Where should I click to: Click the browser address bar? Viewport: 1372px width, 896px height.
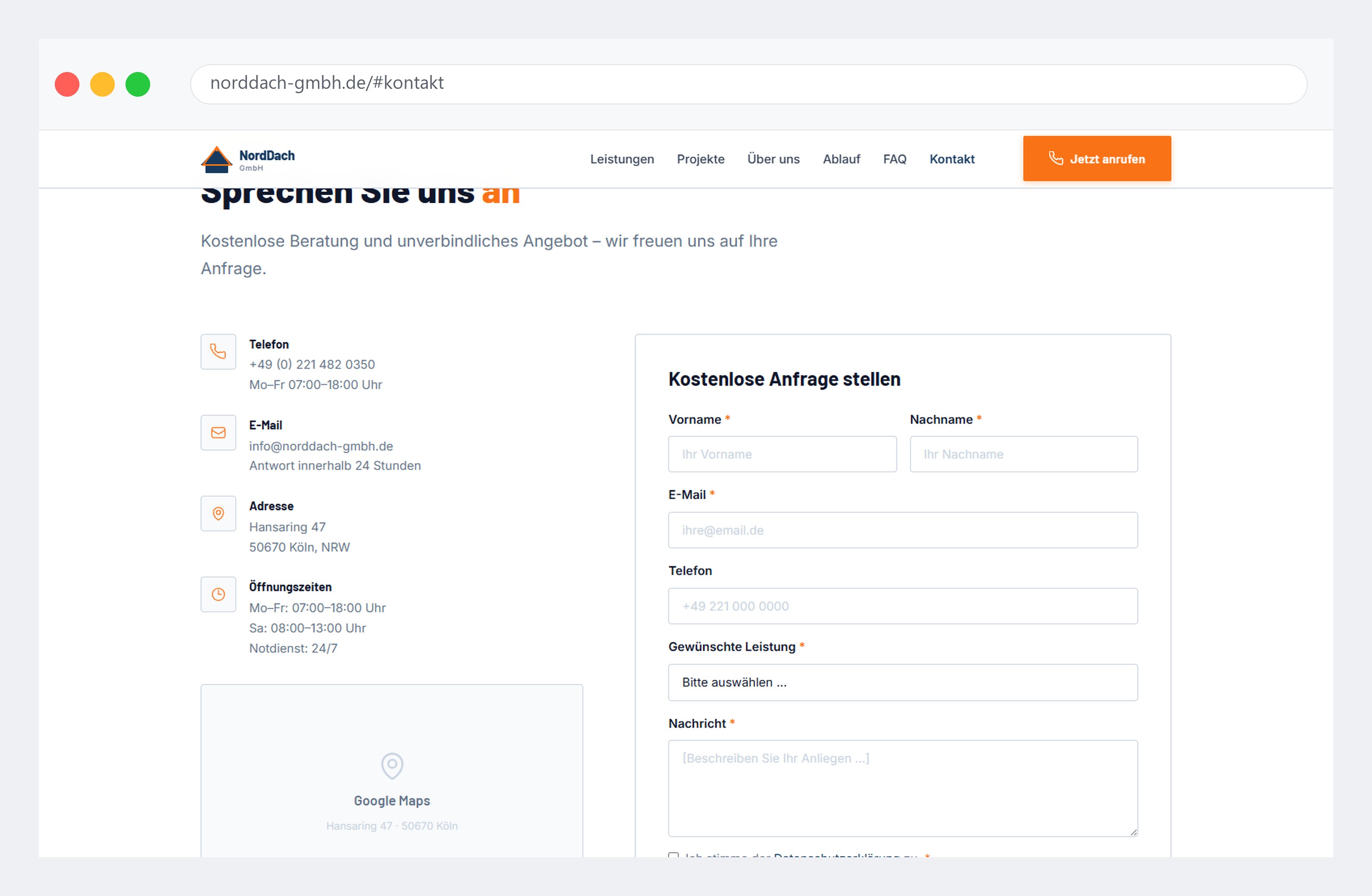pyautogui.click(x=748, y=84)
